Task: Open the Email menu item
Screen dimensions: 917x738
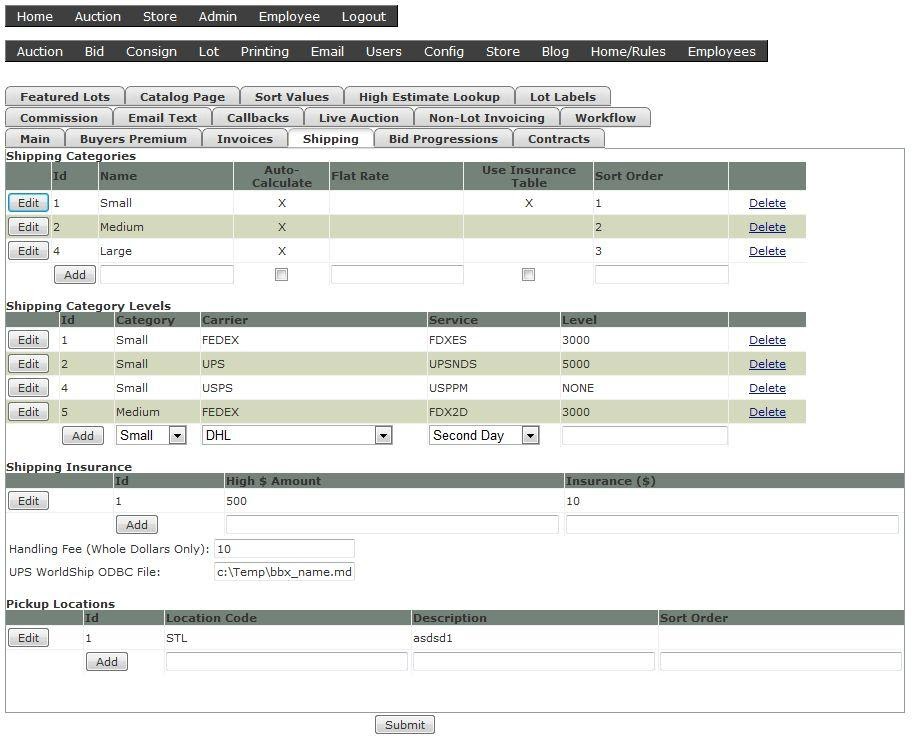Action: point(327,51)
